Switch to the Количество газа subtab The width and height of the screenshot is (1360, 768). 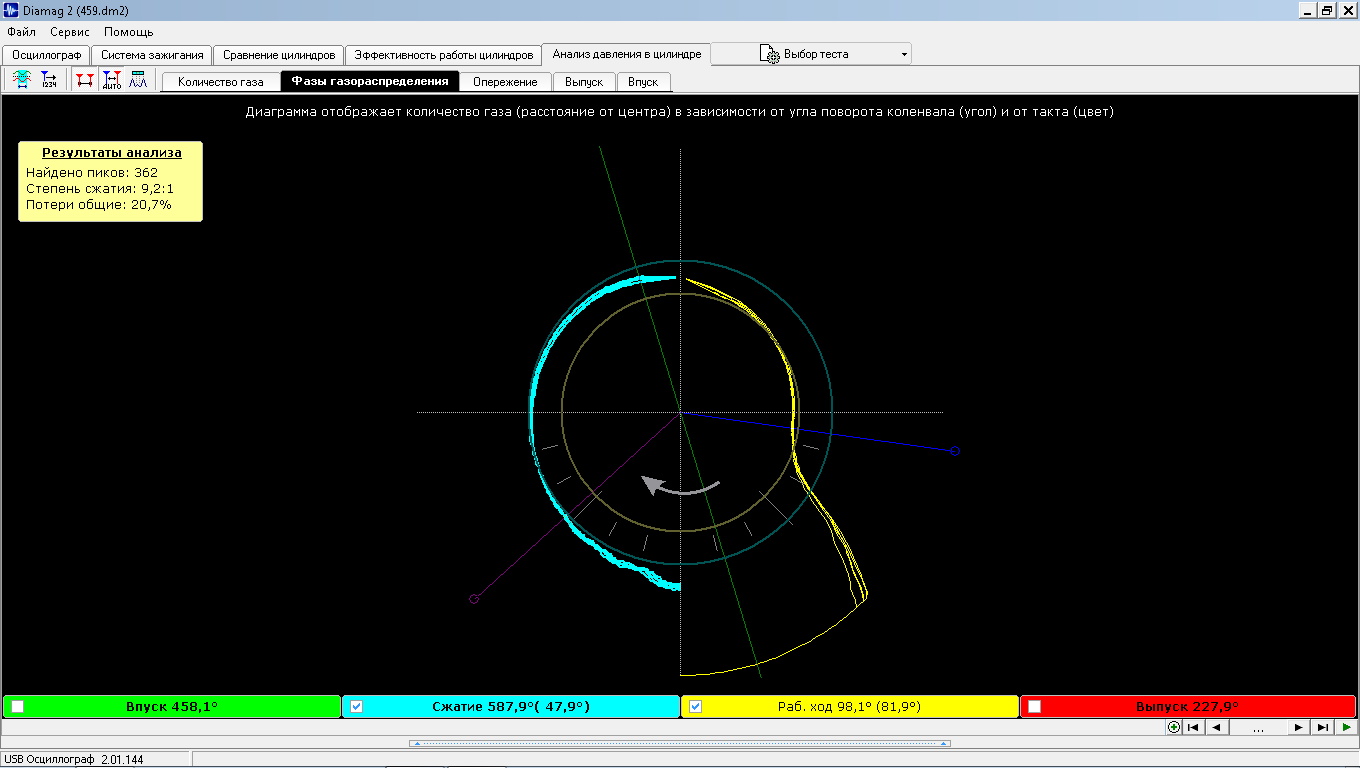pos(221,82)
